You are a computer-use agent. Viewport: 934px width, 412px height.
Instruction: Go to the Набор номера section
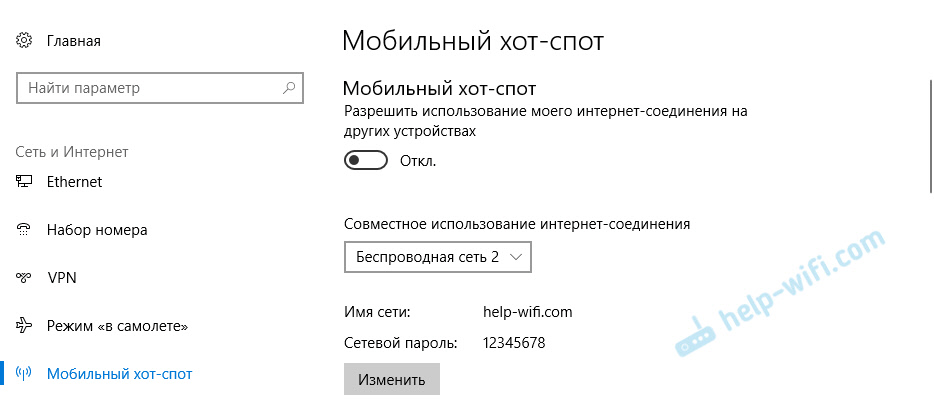[97, 230]
